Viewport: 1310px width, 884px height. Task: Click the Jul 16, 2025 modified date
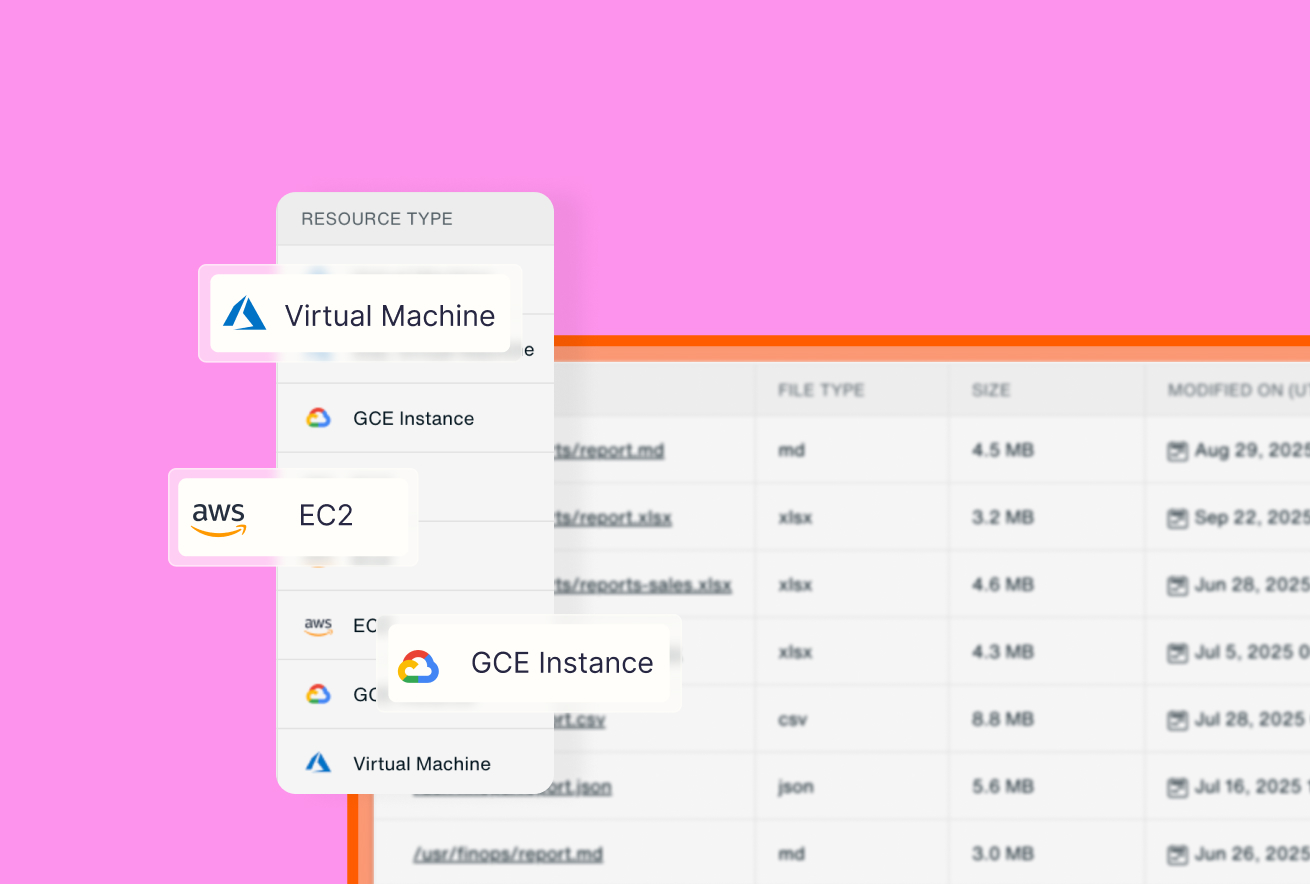[x=1252, y=787]
